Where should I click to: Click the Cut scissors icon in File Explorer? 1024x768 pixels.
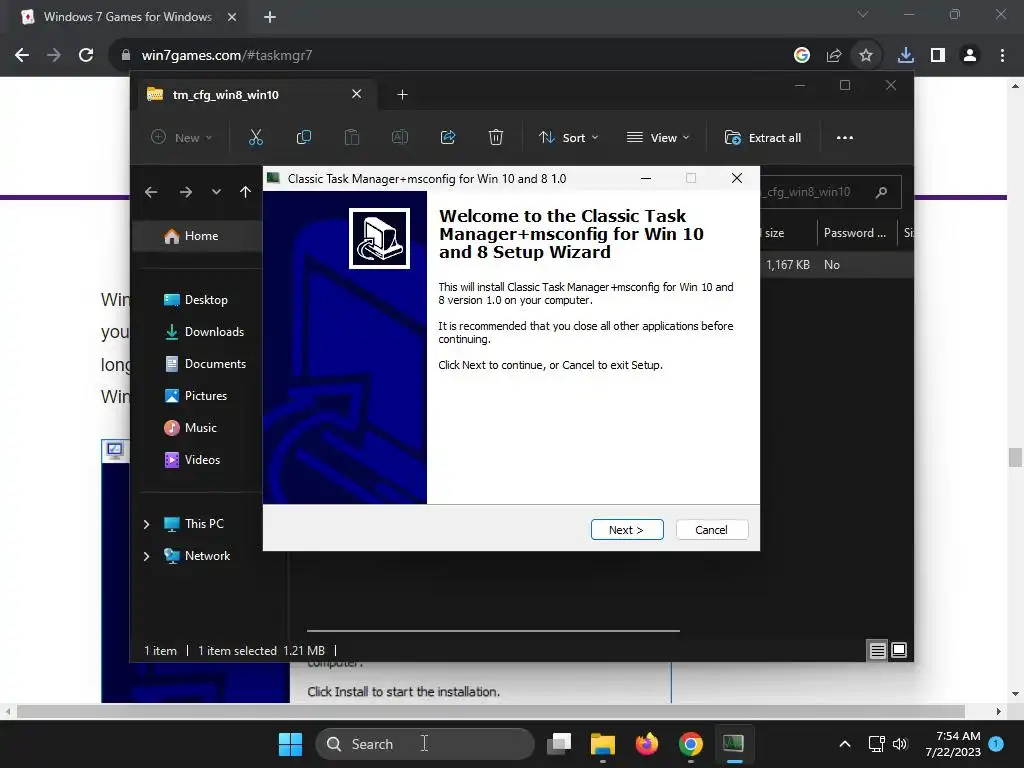pos(255,137)
